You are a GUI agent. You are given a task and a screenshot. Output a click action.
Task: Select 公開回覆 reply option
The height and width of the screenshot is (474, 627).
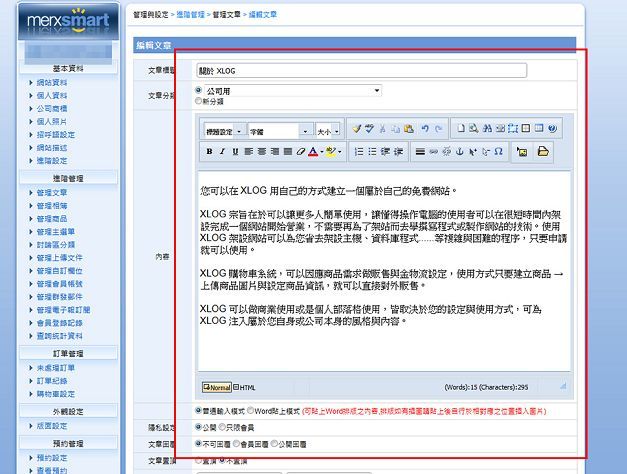[x=274, y=444]
